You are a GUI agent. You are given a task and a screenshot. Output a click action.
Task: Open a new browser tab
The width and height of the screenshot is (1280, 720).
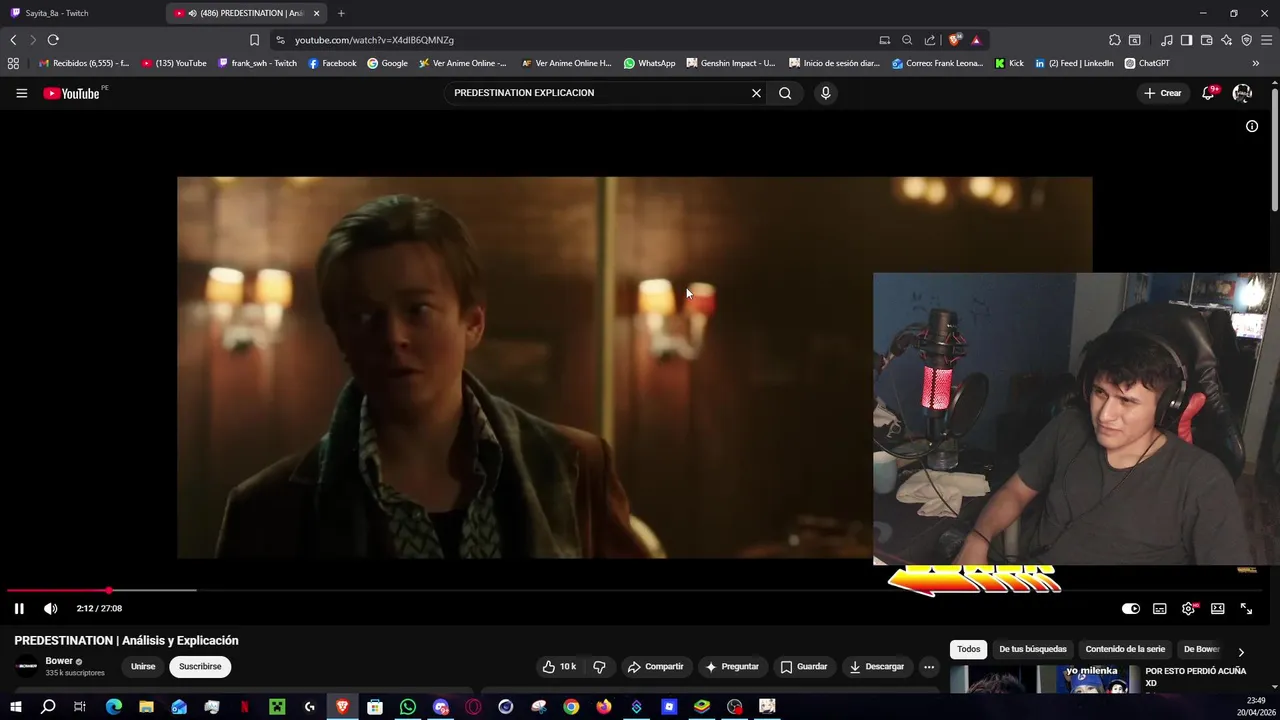(x=341, y=13)
